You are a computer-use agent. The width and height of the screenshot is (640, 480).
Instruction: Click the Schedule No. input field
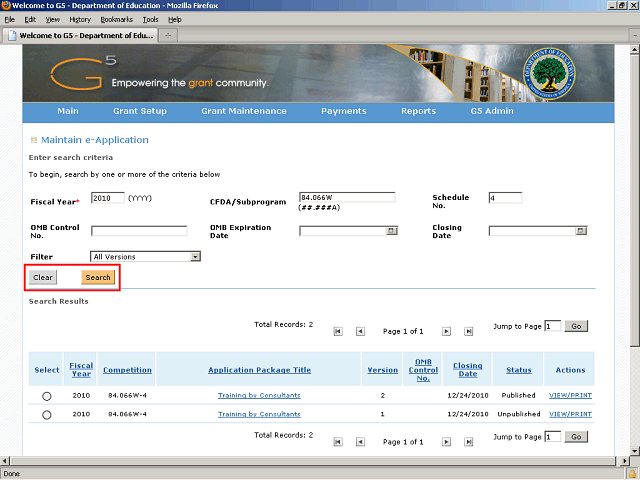[505, 198]
